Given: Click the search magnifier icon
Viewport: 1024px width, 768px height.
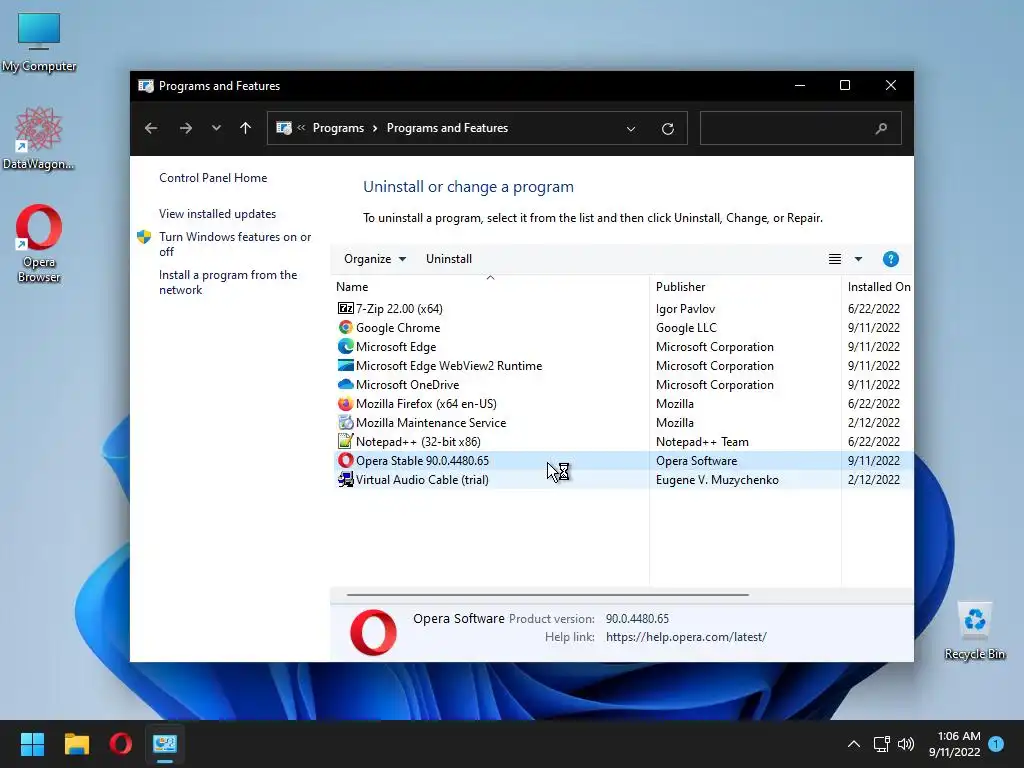Looking at the screenshot, I should 881,128.
